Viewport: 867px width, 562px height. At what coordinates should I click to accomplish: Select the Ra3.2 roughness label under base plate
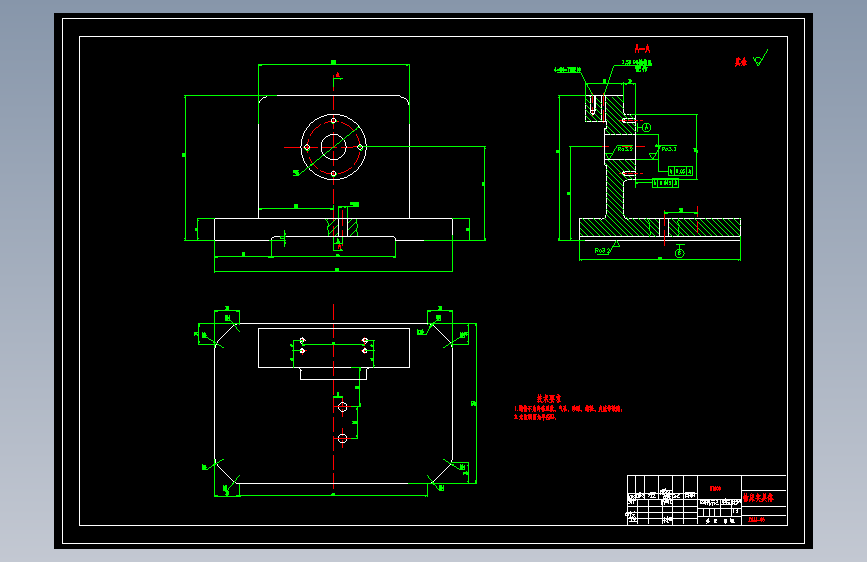(x=602, y=251)
